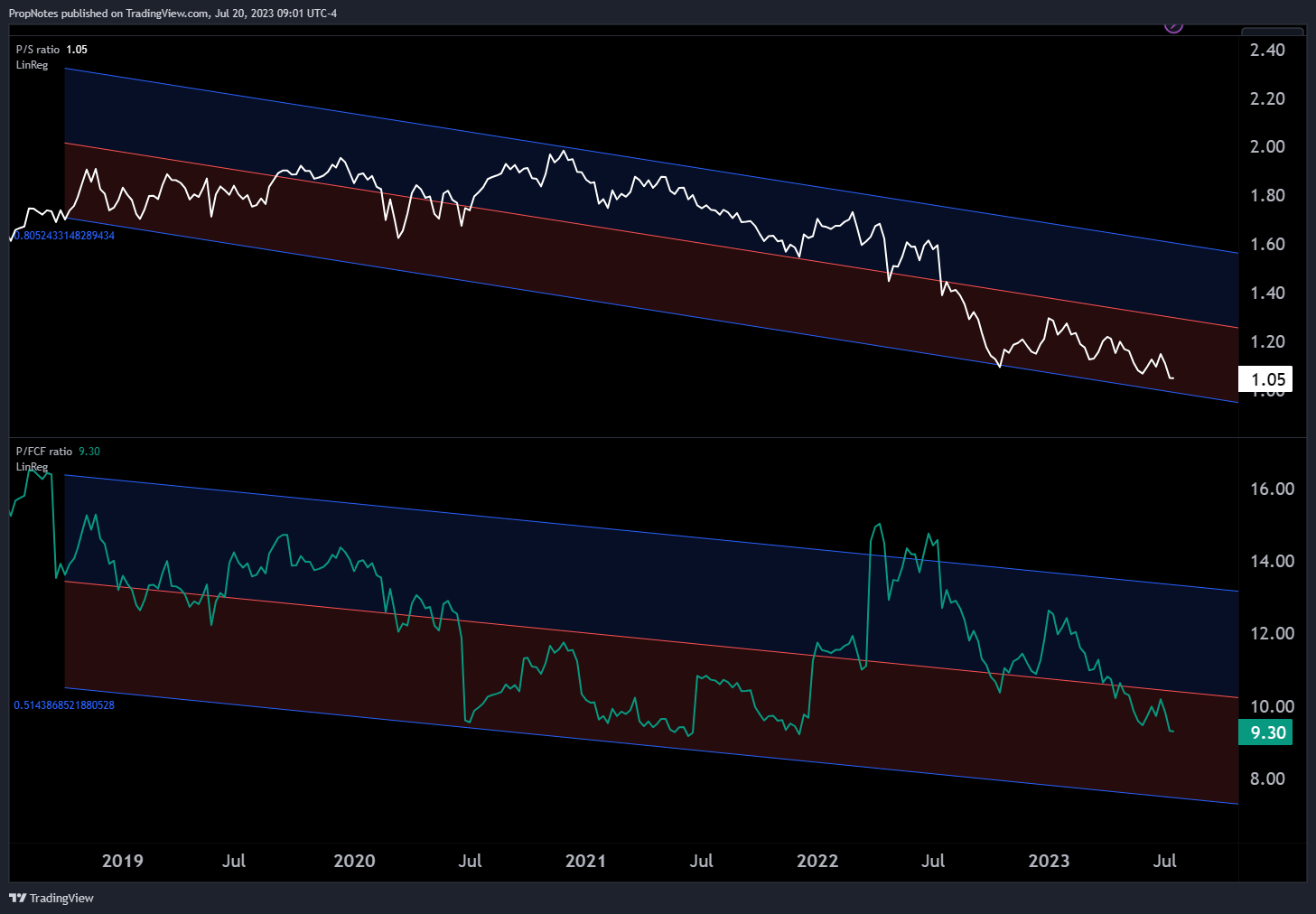The height and width of the screenshot is (914, 1316).
Task: Click the P/FCF ratio indicator label
Action: [43, 452]
